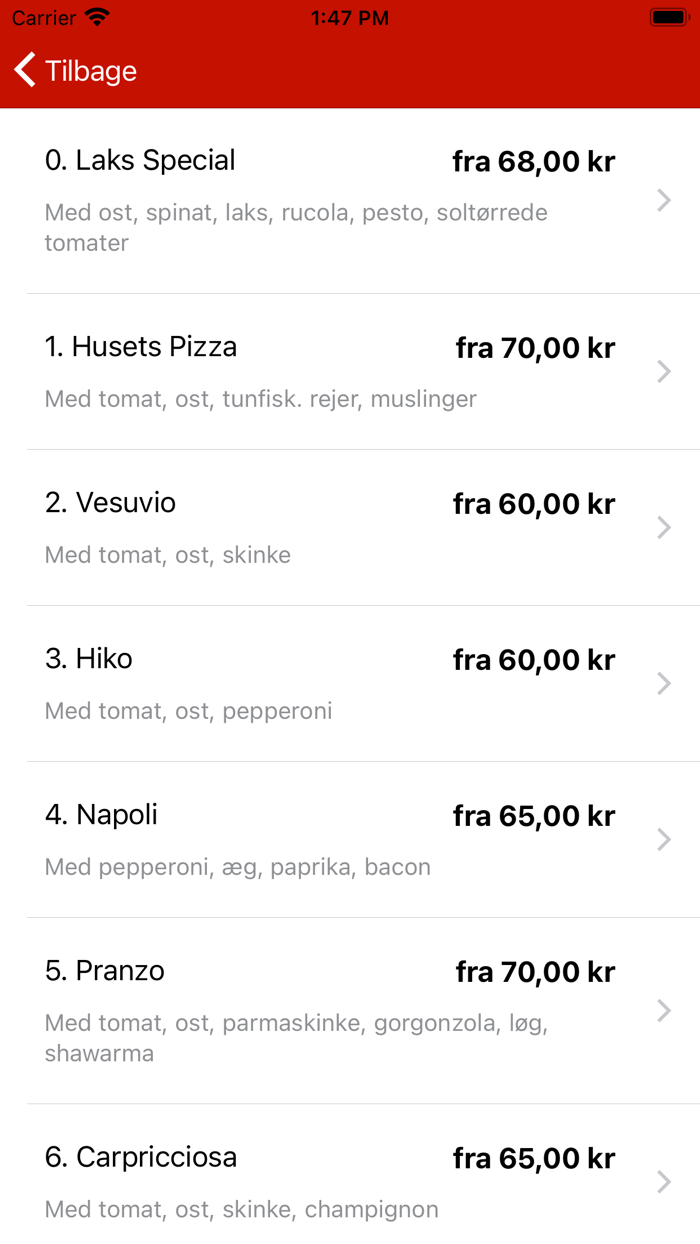Open Hiko details with the right arrow
The height and width of the screenshot is (1244, 700).
(663, 684)
